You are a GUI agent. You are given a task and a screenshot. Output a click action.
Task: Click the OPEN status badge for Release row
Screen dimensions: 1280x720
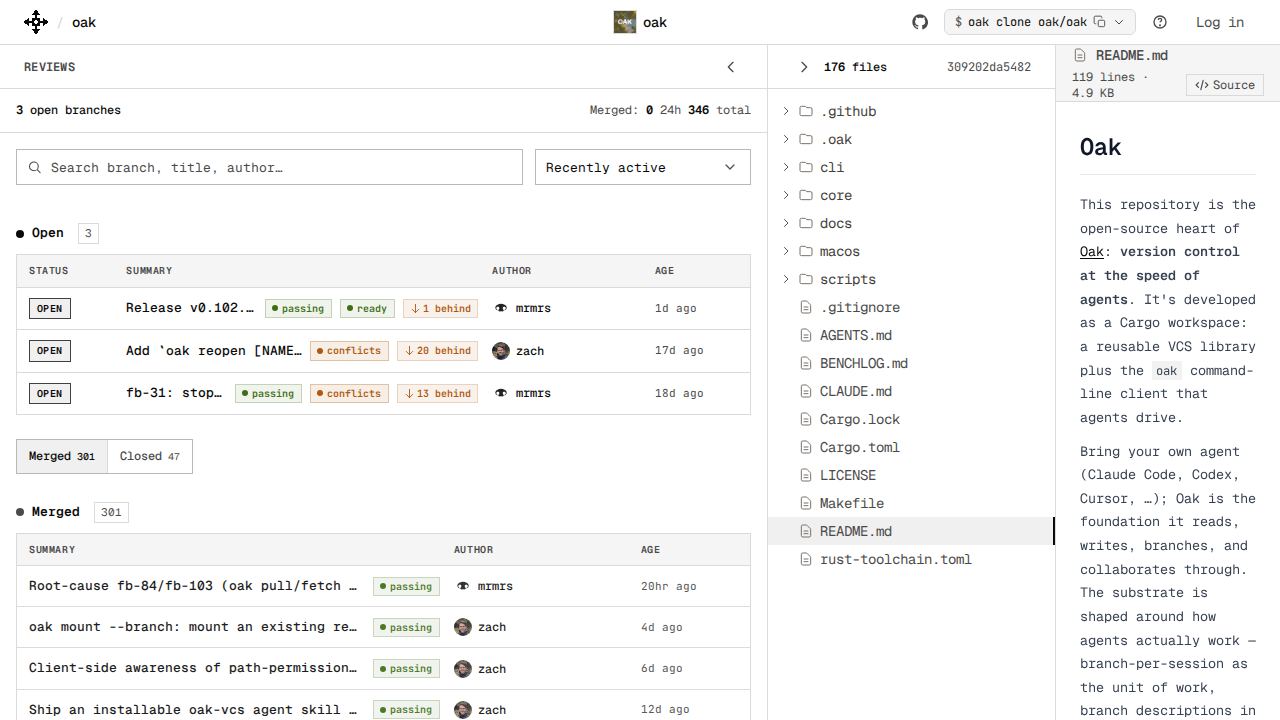[50, 308]
